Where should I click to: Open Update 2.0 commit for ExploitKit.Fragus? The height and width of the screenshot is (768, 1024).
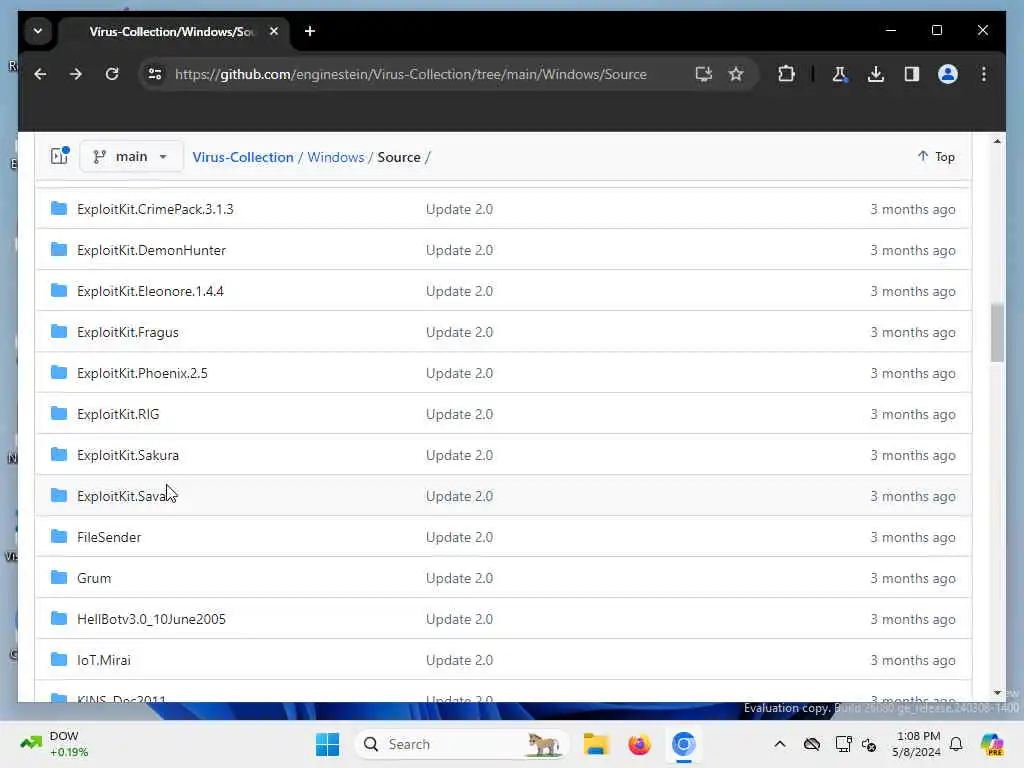pos(459,332)
